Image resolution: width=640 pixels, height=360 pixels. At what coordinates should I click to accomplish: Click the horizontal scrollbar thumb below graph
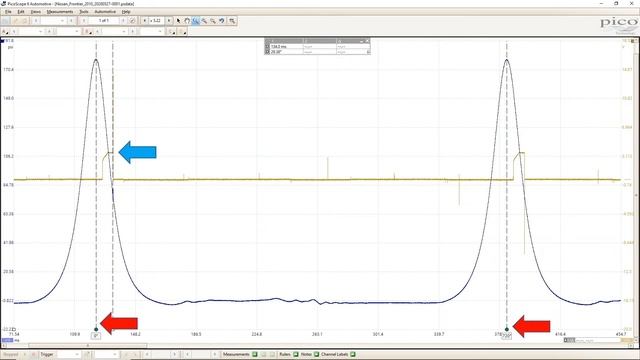pyautogui.click(x=88, y=345)
